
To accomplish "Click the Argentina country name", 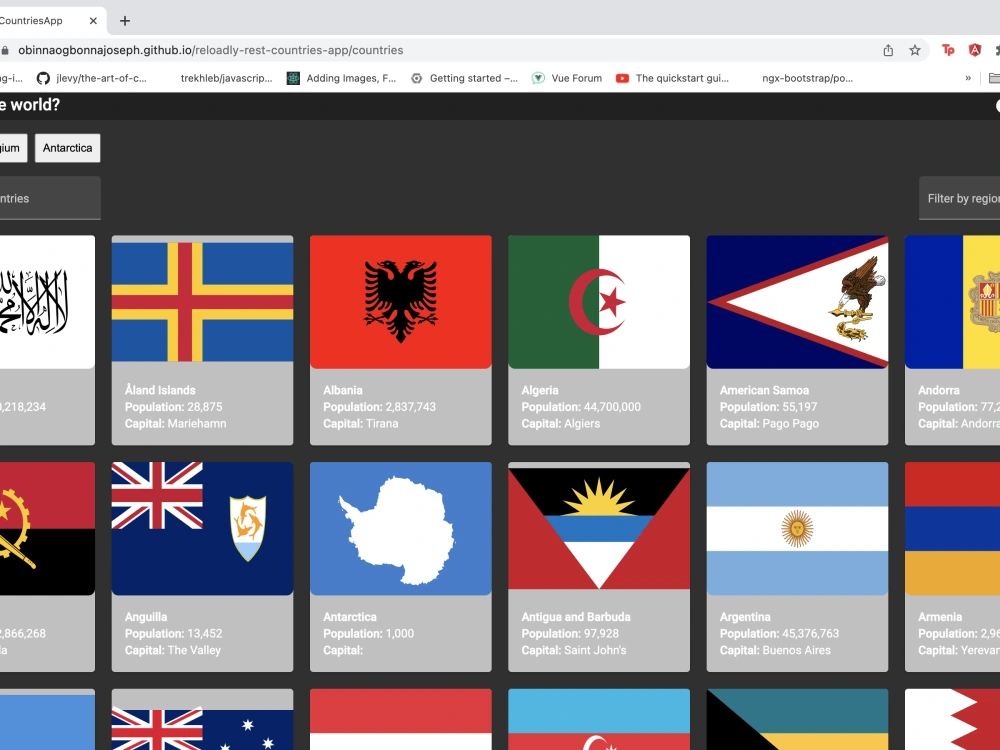I will pos(745,617).
